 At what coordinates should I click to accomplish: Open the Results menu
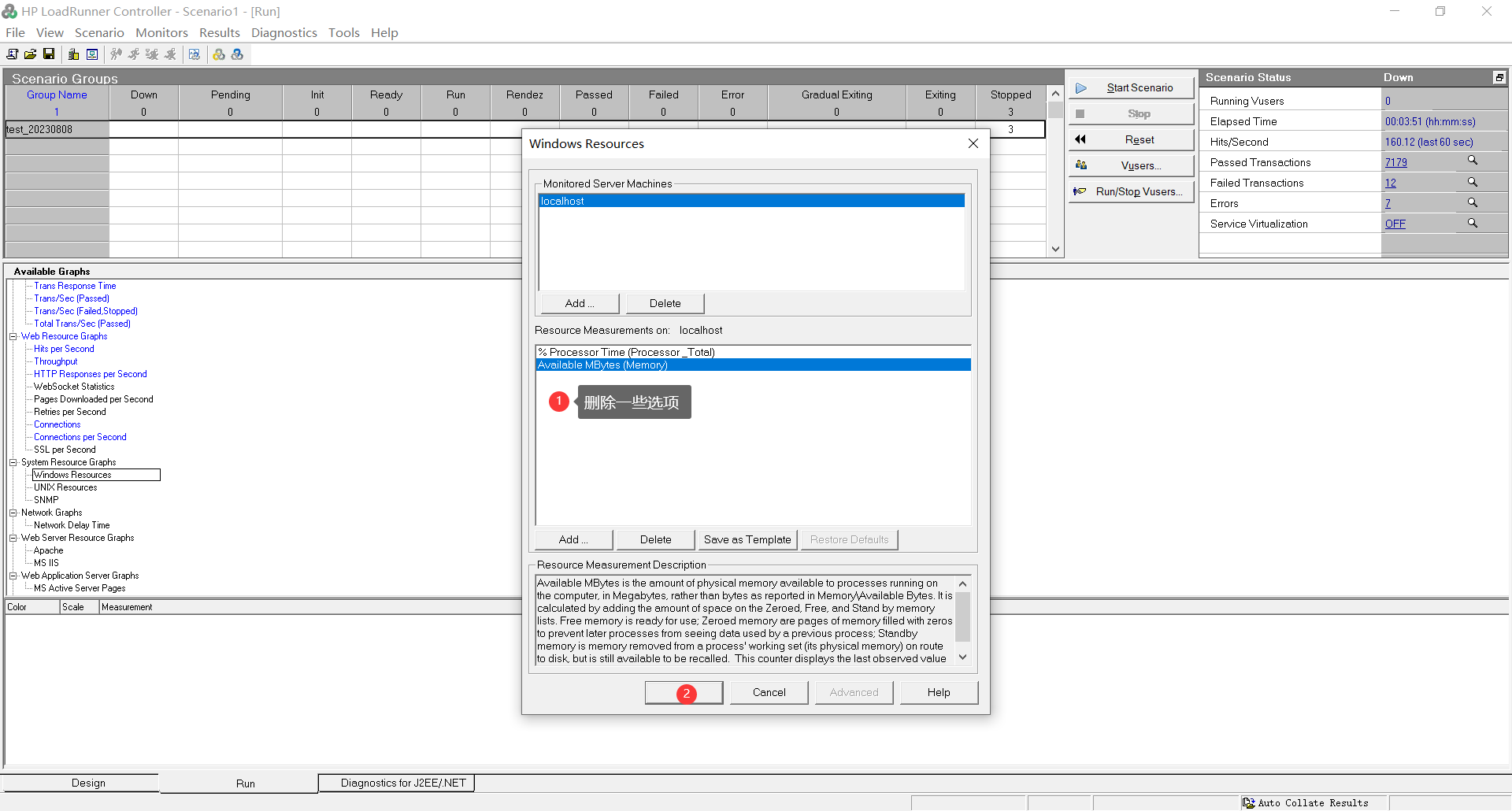pyautogui.click(x=219, y=32)
